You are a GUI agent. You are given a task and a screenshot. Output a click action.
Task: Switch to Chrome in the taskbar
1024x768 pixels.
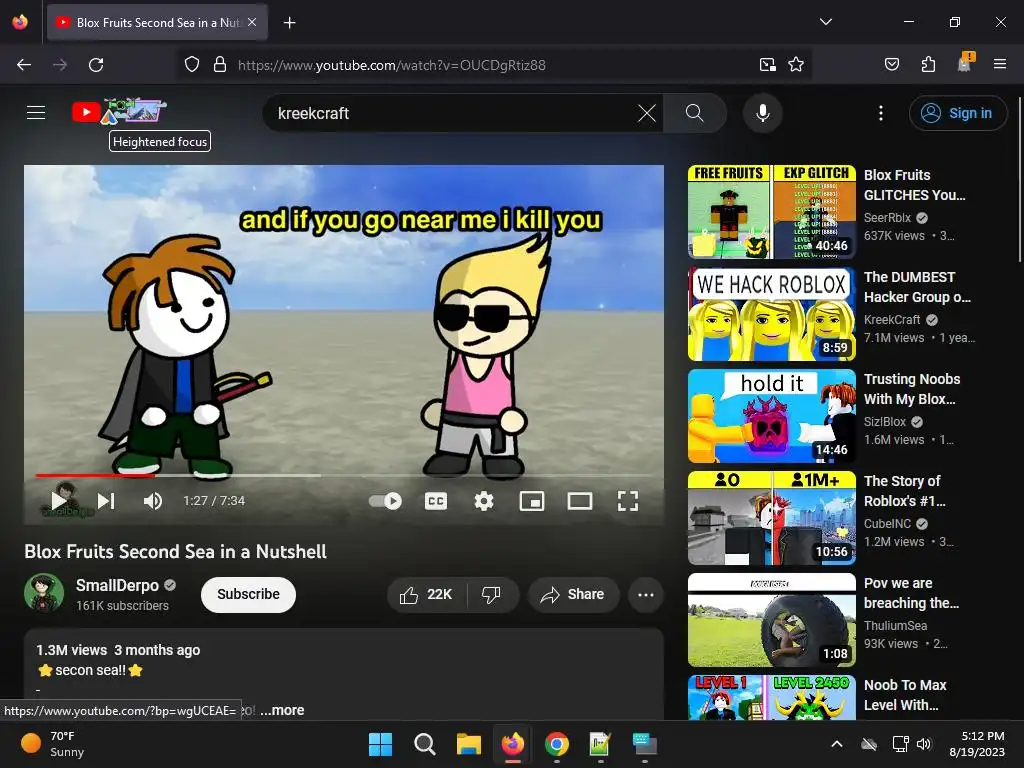pyautogui.click(x=556, y=744)
